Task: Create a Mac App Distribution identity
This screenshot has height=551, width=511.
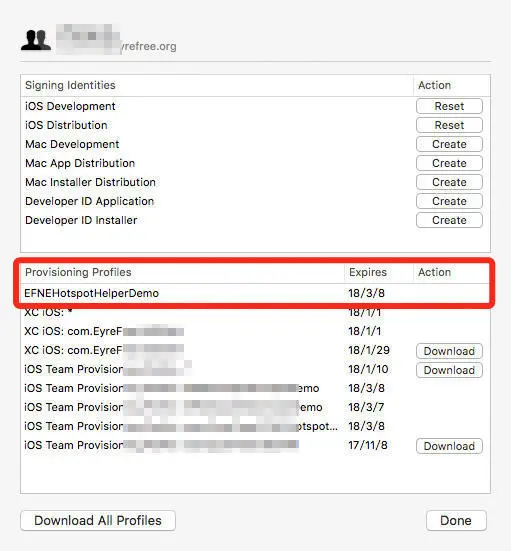Action: point(449,163)
